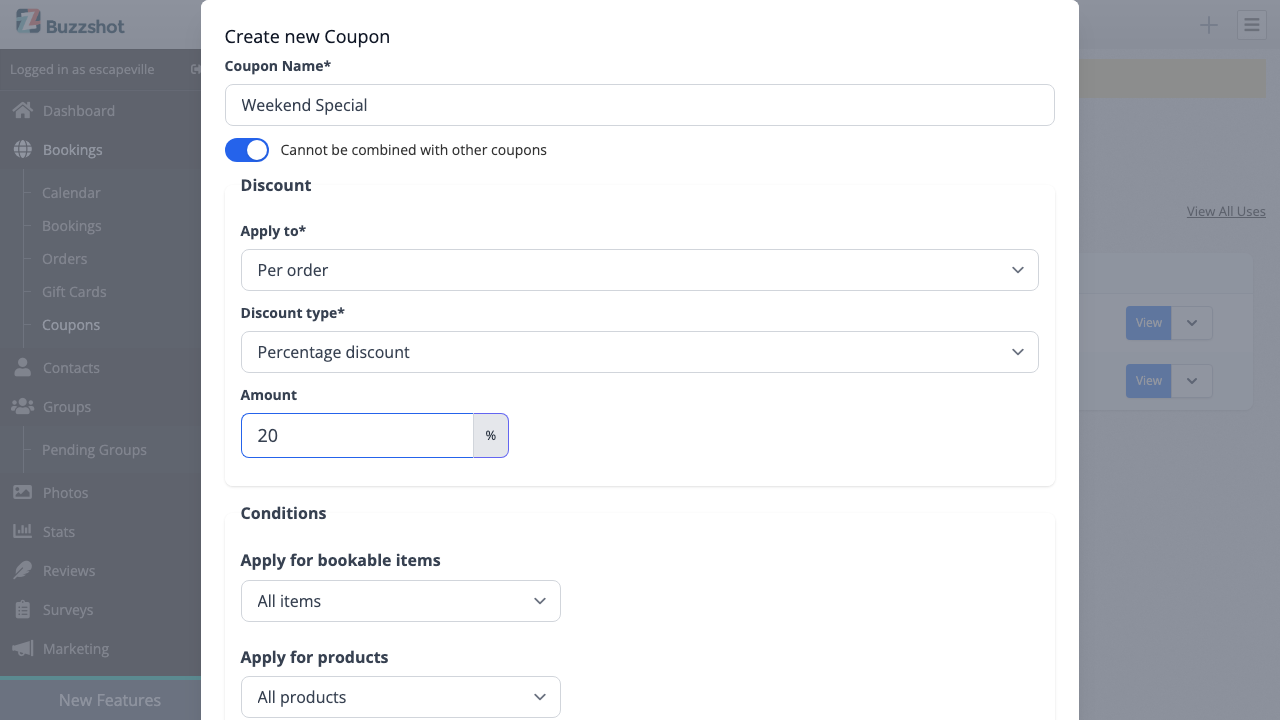Open the Photos section icon
1280x720 pixels.
click(x=22, y=492)
